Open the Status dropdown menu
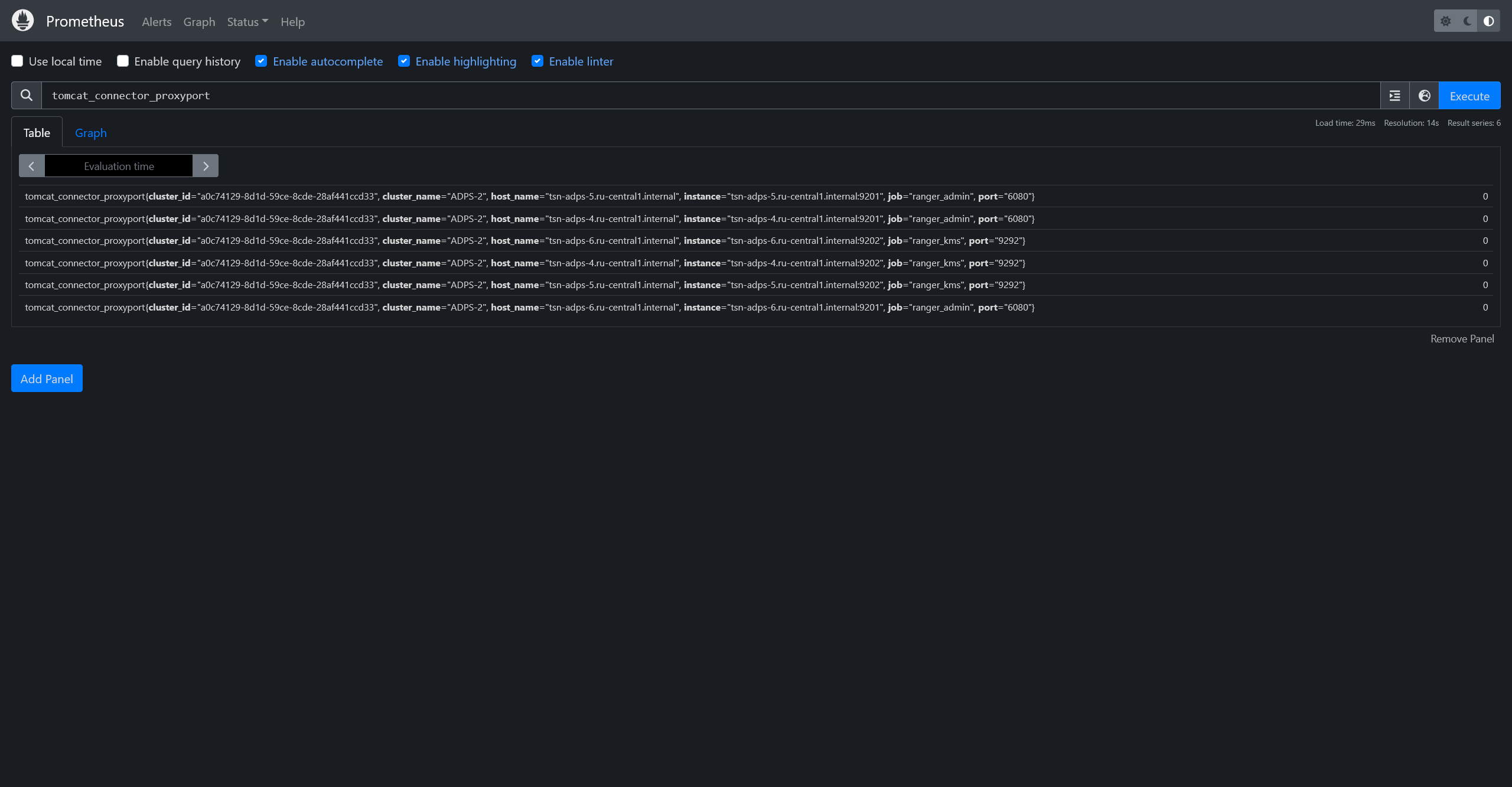 (x=247, y=21)
